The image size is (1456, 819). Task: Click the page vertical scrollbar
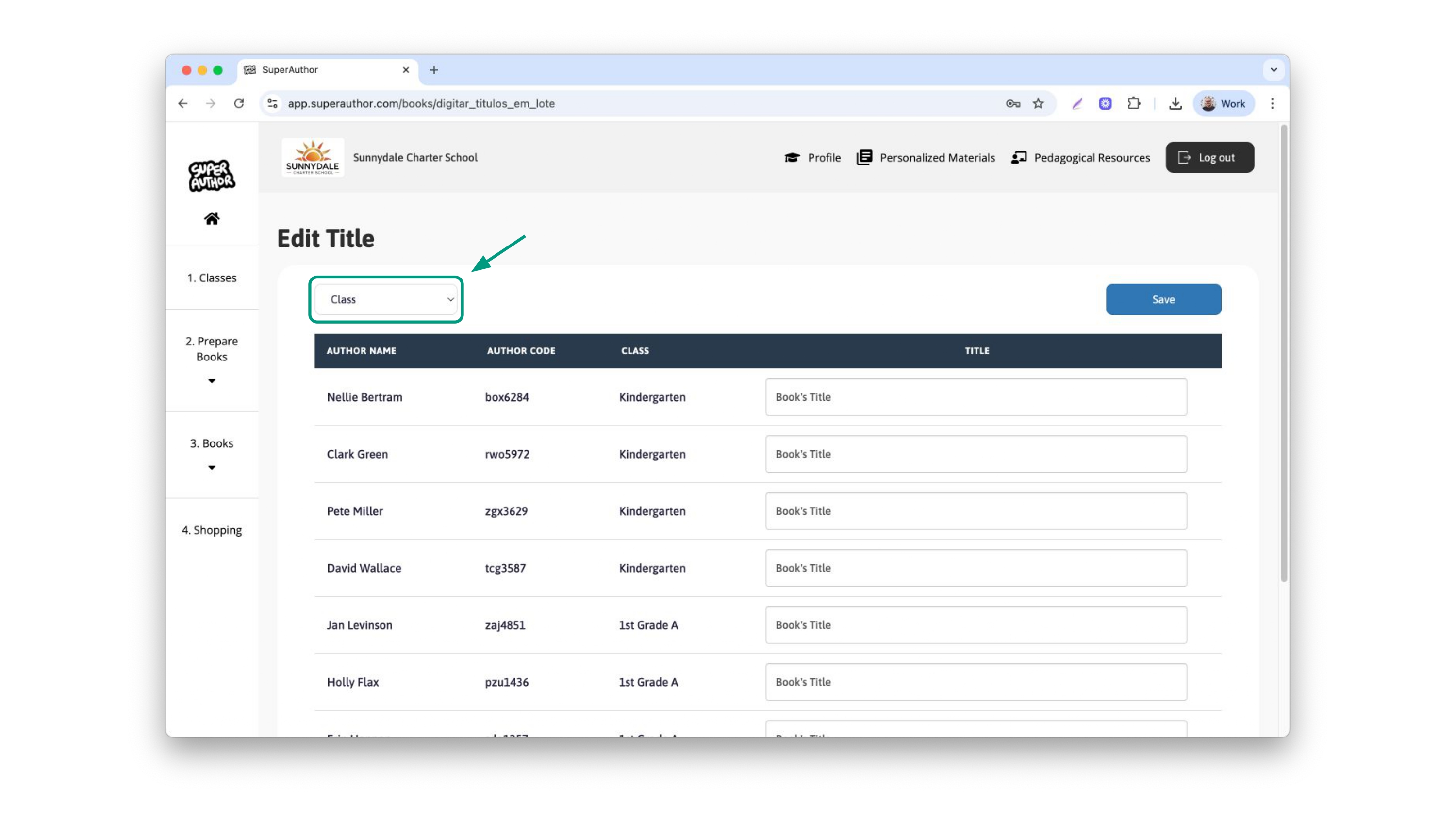[x=1284, y=353]
